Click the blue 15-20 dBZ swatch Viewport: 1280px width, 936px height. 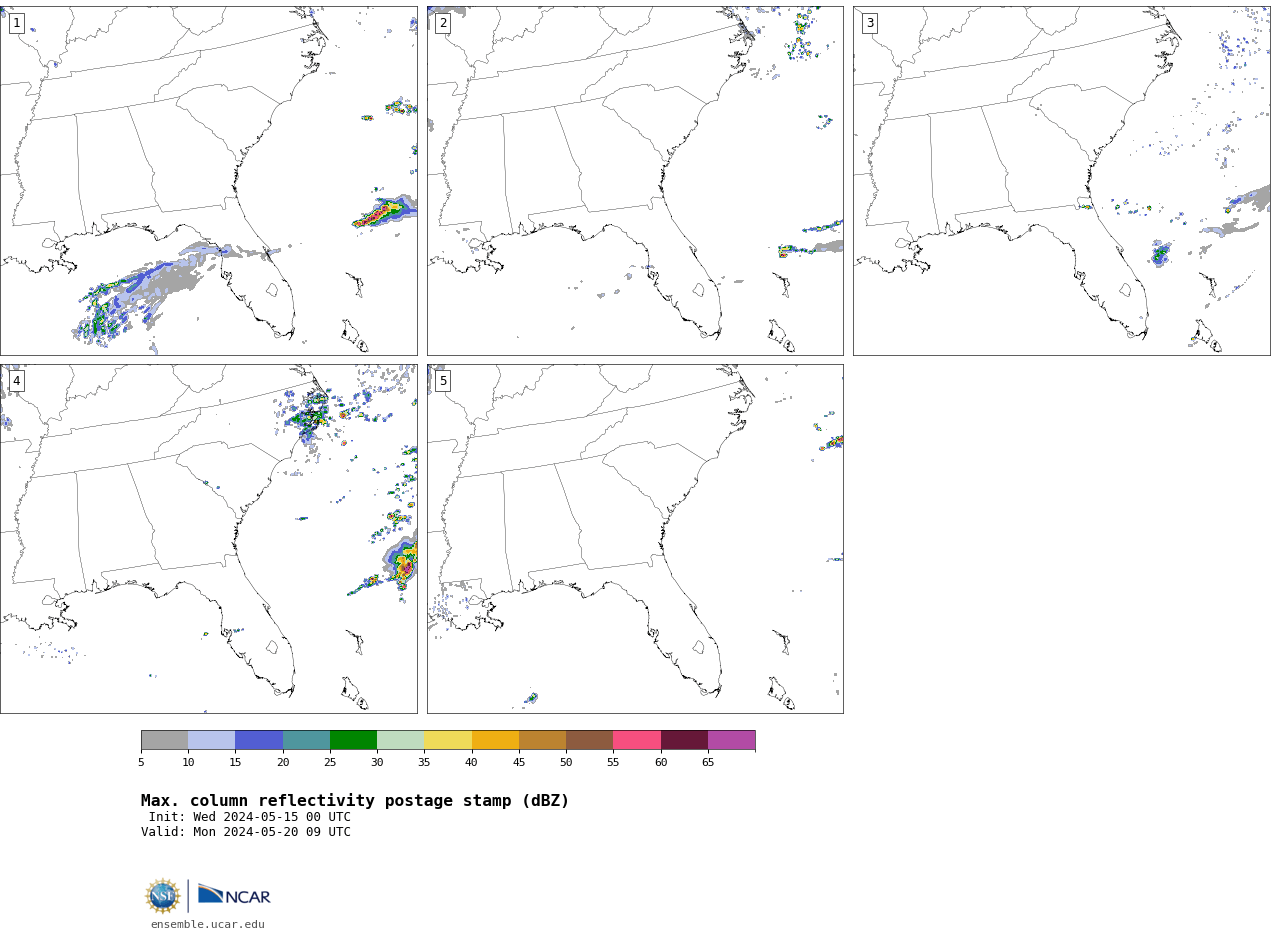(x=259, y=740)
